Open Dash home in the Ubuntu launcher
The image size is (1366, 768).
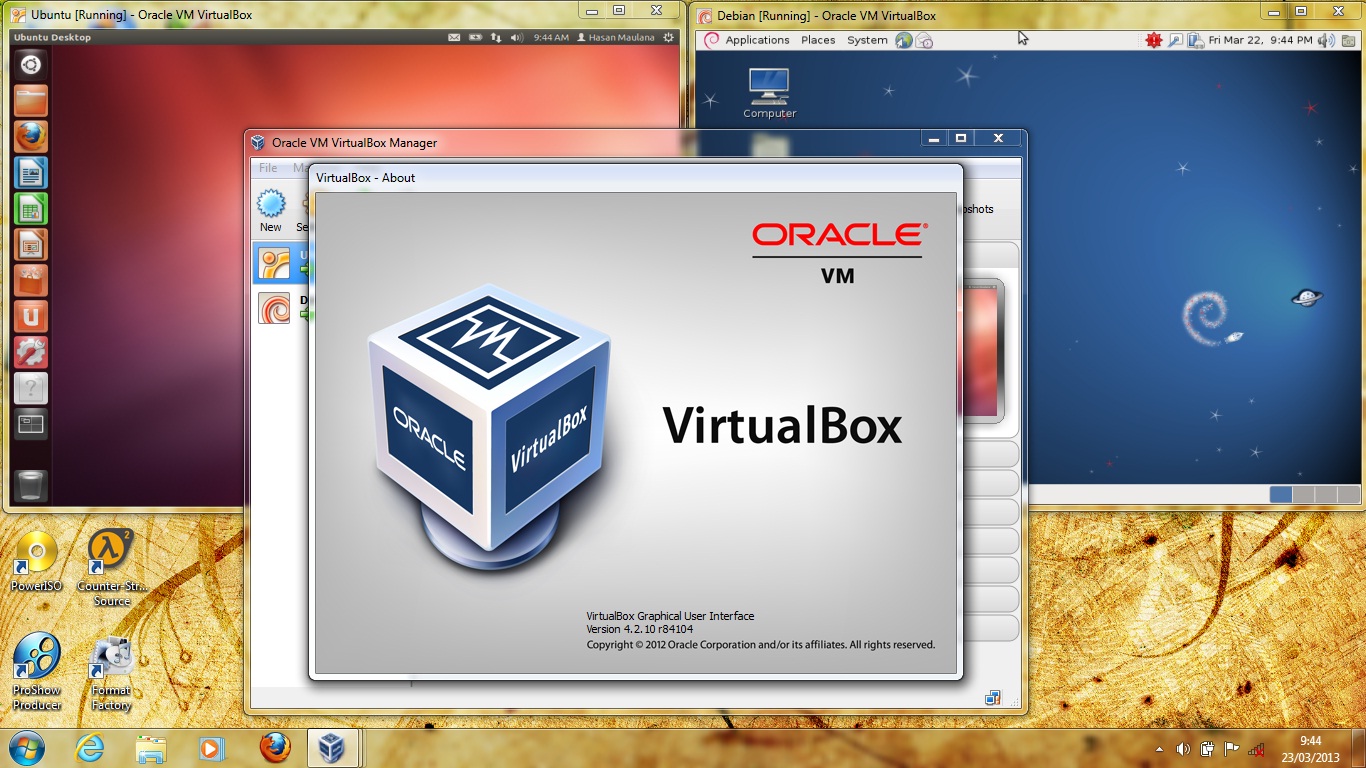click(31, 65)
